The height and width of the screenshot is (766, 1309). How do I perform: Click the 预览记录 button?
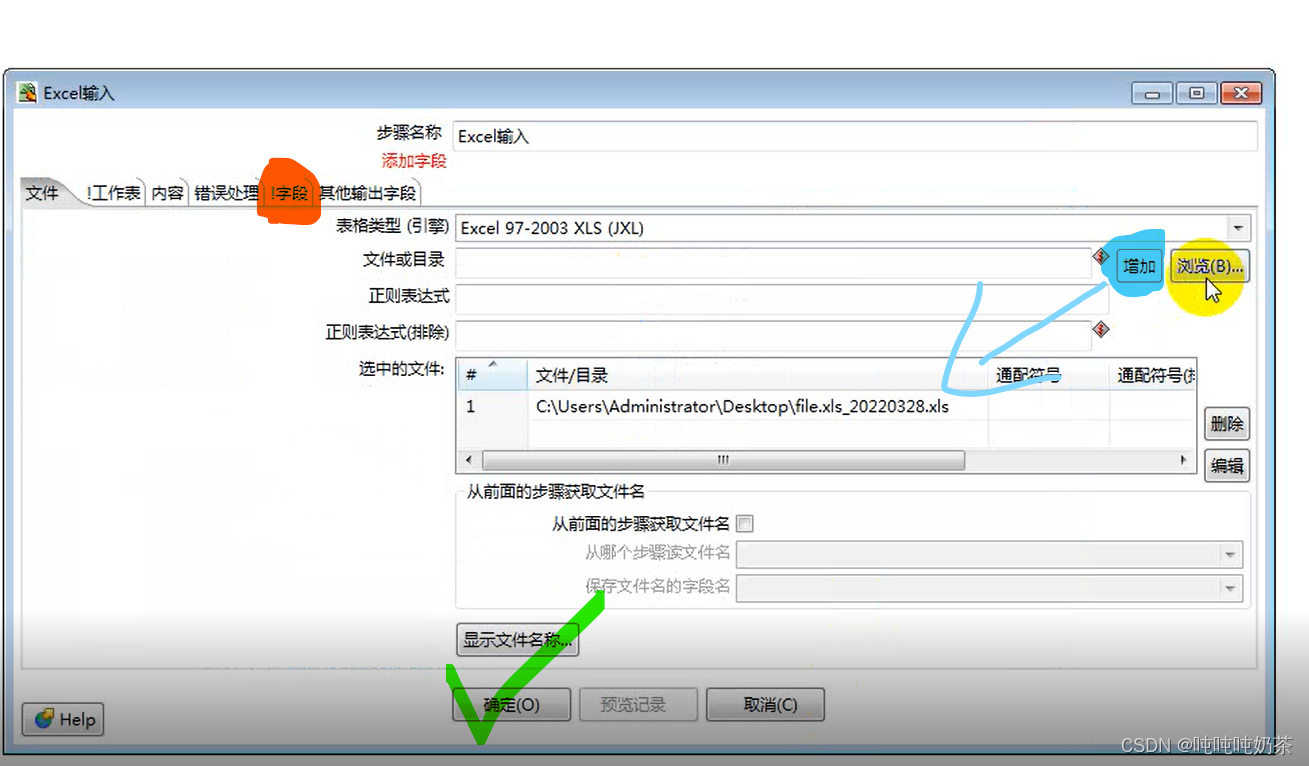[x=638, y=705]
